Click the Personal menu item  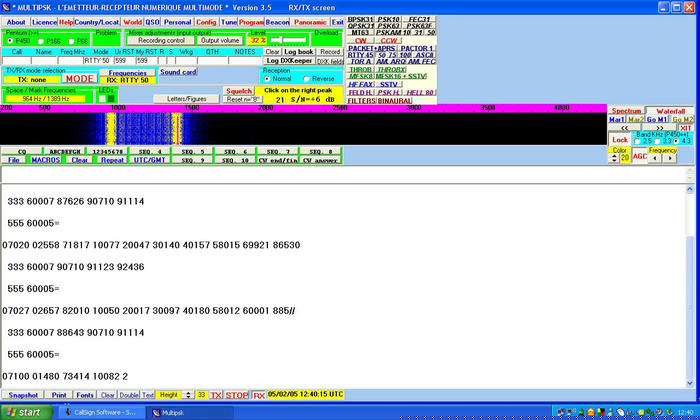[177, 22]
